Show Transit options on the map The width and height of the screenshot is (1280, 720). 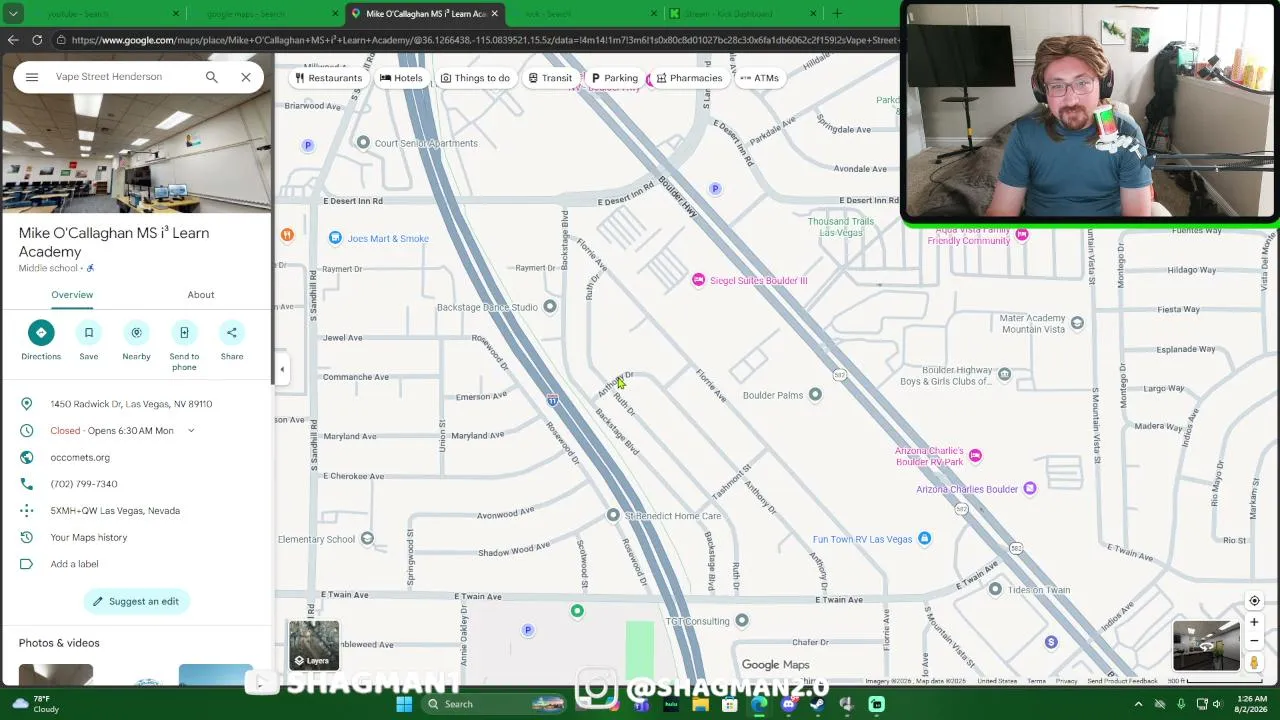[550, 78]
